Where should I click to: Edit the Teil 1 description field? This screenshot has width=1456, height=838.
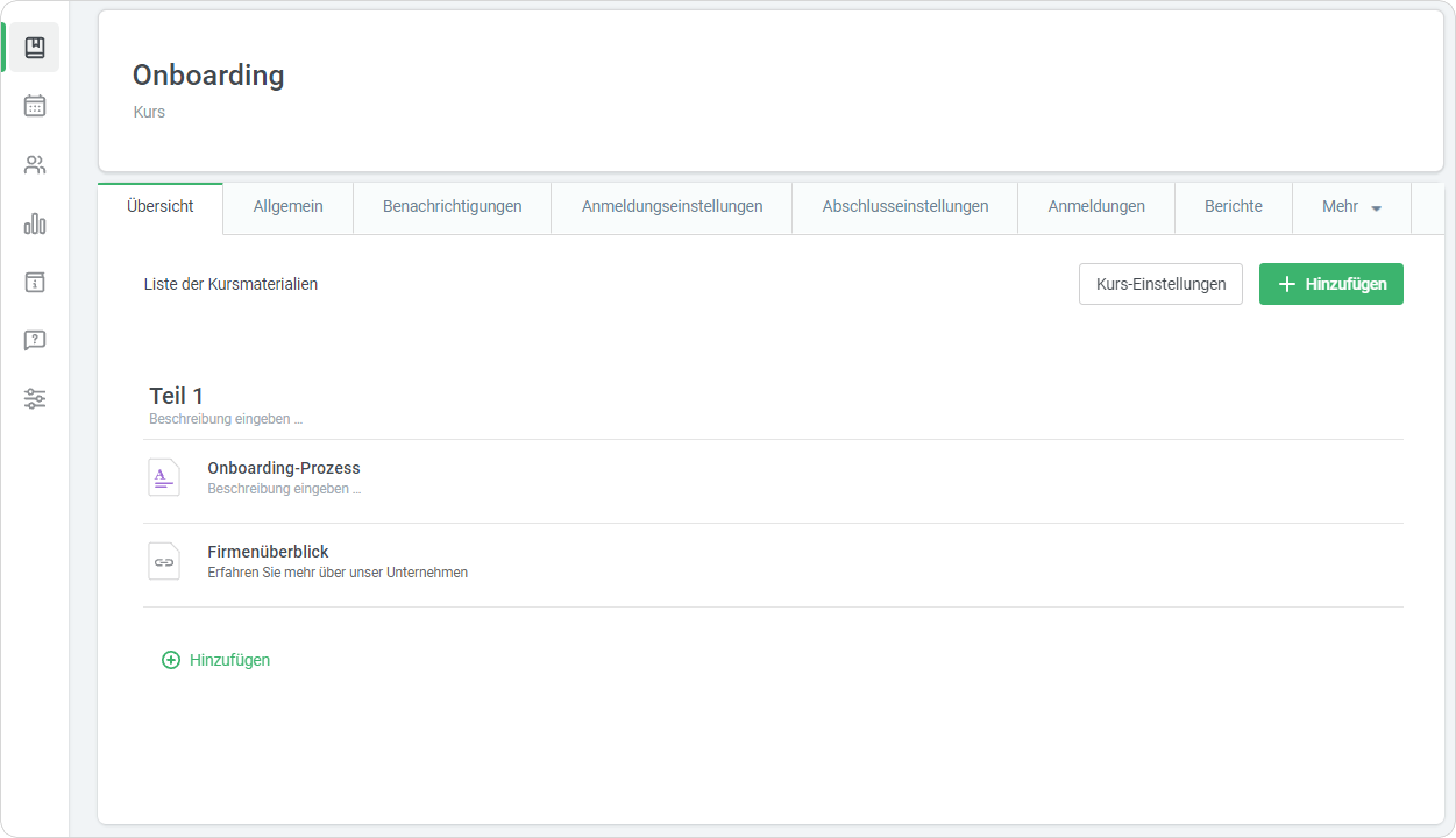pyautogui.click(x=226, y=419)
